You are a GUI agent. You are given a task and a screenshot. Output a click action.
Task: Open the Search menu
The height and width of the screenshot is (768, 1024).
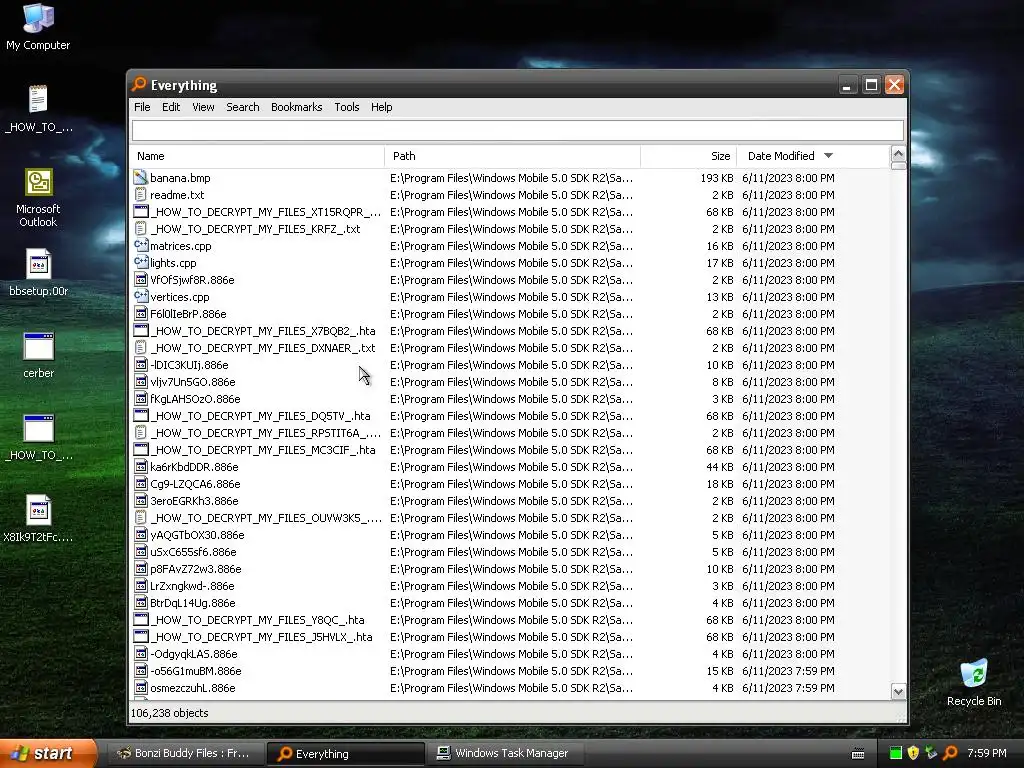243,107
